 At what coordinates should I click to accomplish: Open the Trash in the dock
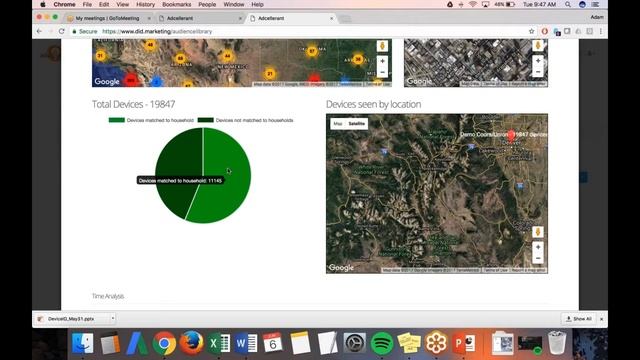[x=557, y=343]
